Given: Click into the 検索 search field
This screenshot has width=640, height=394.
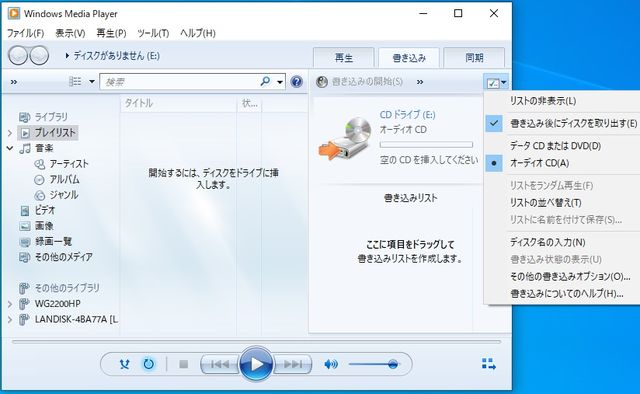Looking at the screenshot, I should (x=180, y=82).
